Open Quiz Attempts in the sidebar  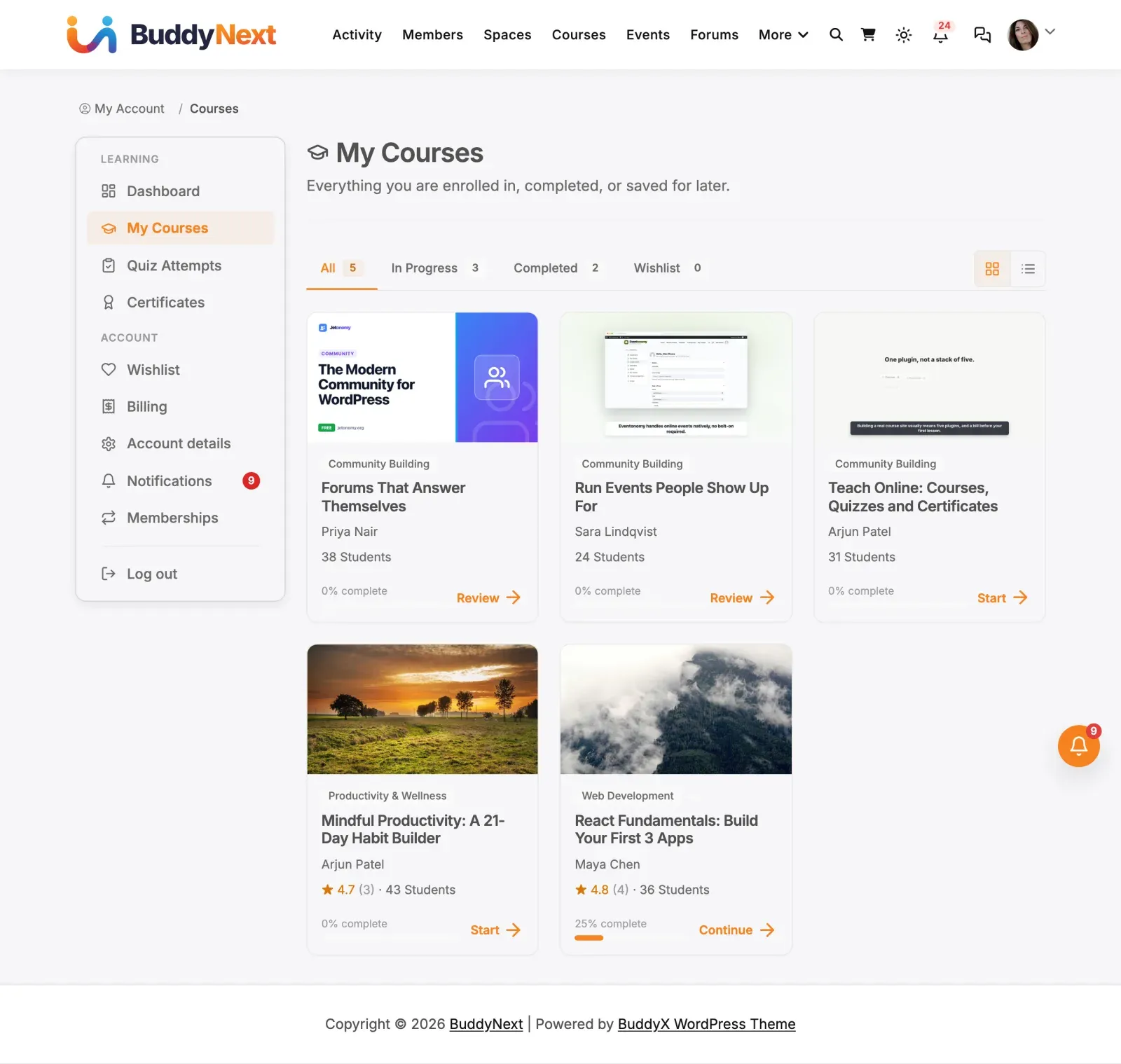pyautogui.click(x=181, y=265)
